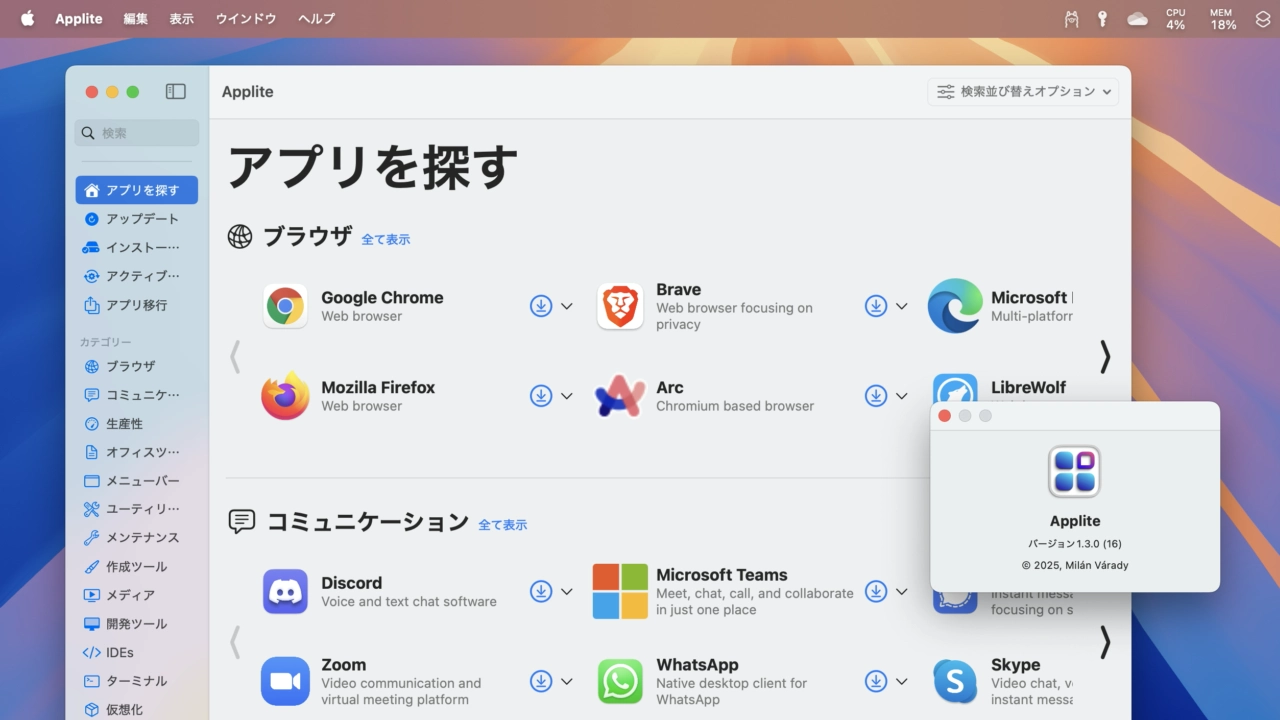The image size is (1280, 720).
Task: Click the download icon for Google Chrome
Action: (541, 306)
